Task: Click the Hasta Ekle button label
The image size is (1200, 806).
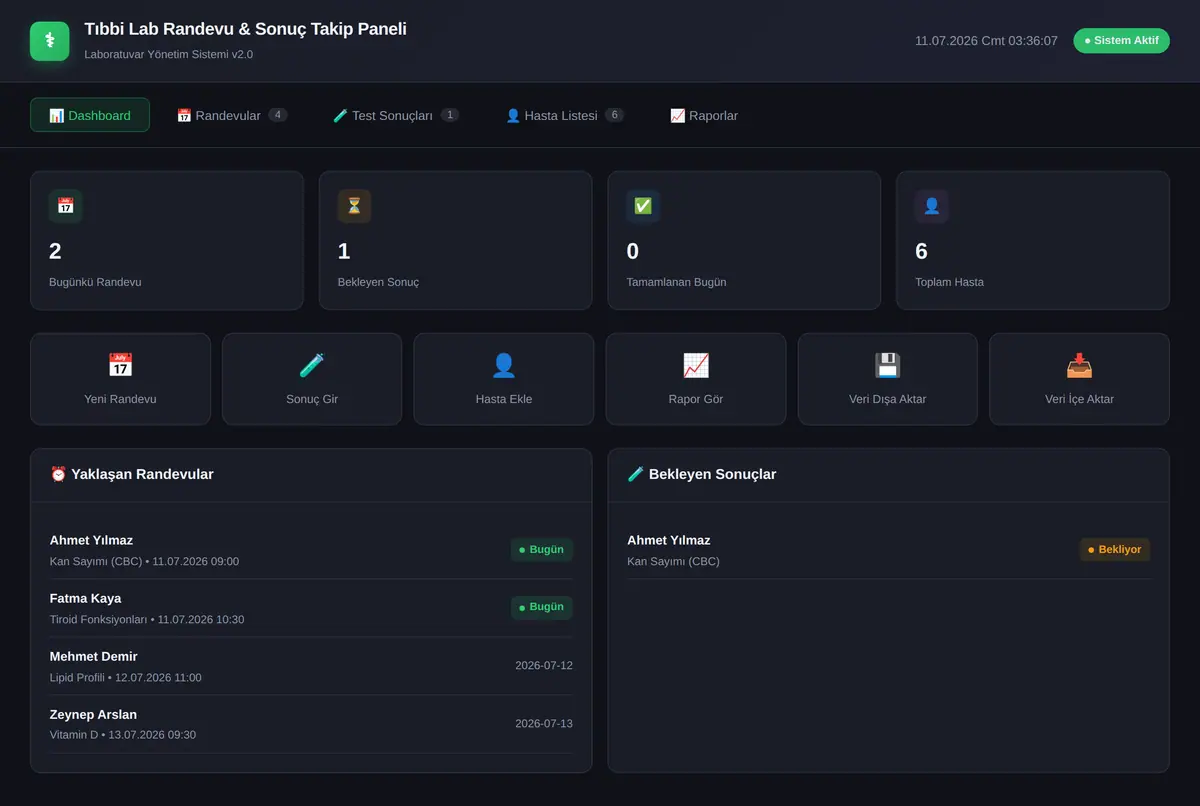Action: (x=504, y=399)
